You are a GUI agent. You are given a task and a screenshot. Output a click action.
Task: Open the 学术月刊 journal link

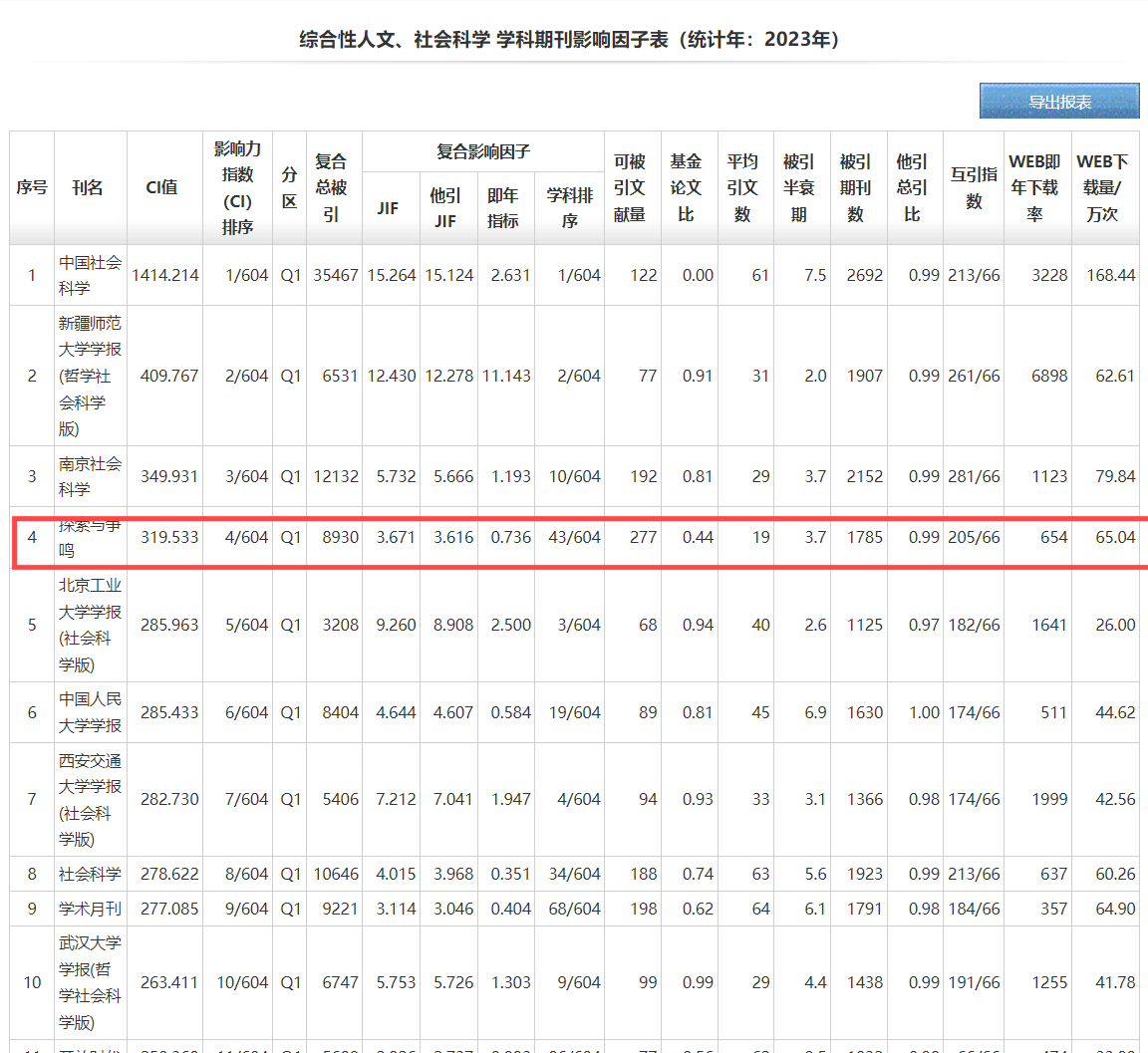90,909
